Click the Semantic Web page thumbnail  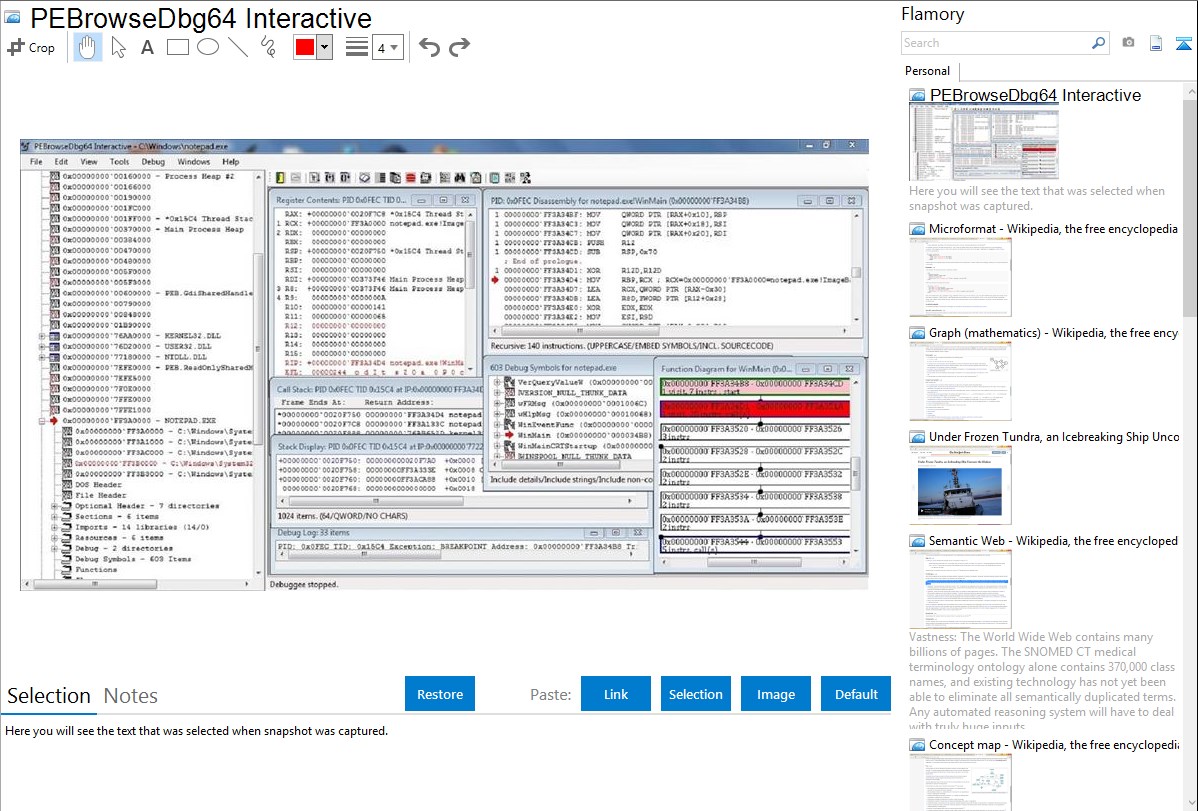tap(960, 589)
